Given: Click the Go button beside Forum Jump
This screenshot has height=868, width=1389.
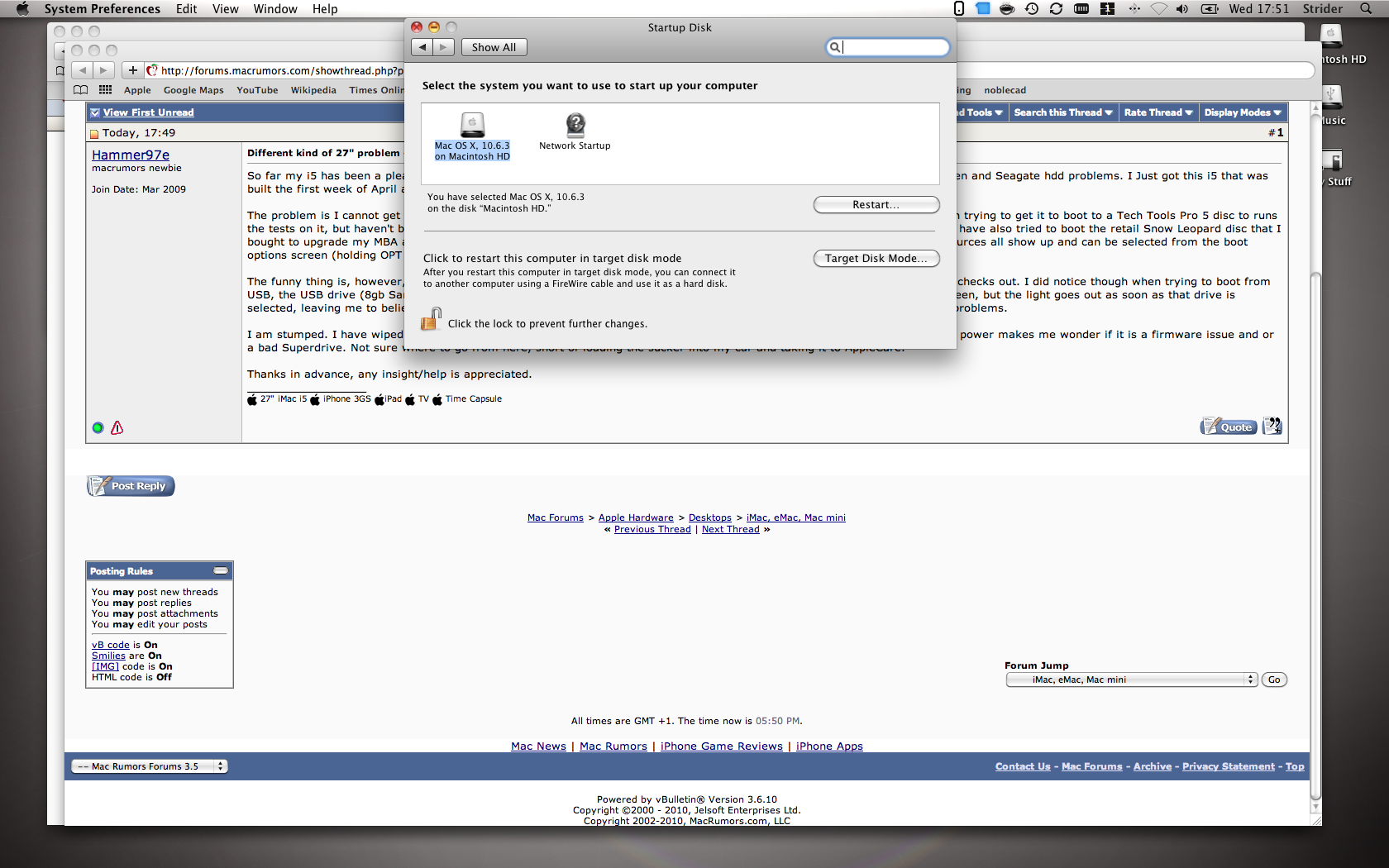Looking at the screenshot, I should tap(1274, 680).
